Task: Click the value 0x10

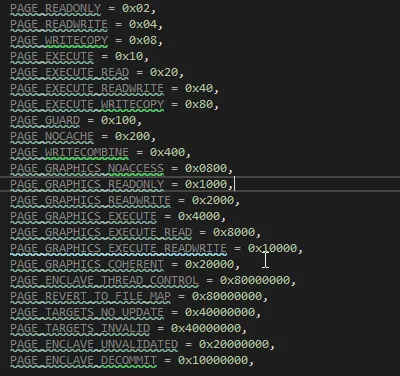Action: pyautogui.click(x=129, y=56)
